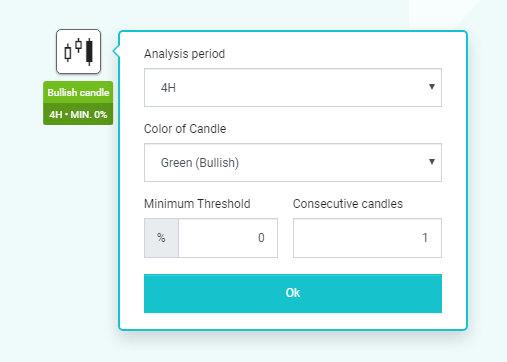Focus the Consecutive candles input field
507x362 pixels.
point(367,238)
